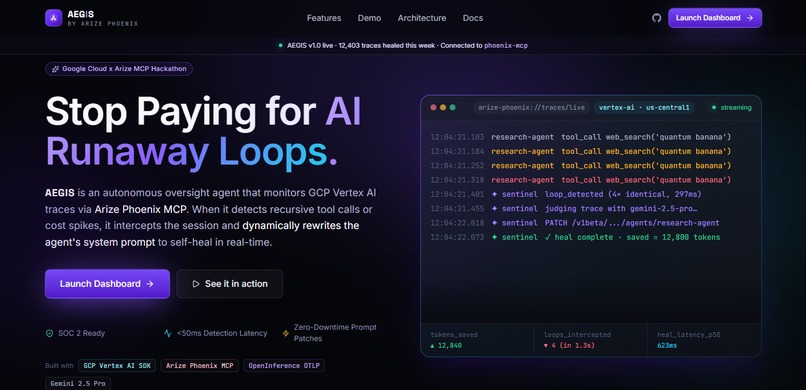Click the hackathon badge sparkle icon

click(x=55, y=69)
